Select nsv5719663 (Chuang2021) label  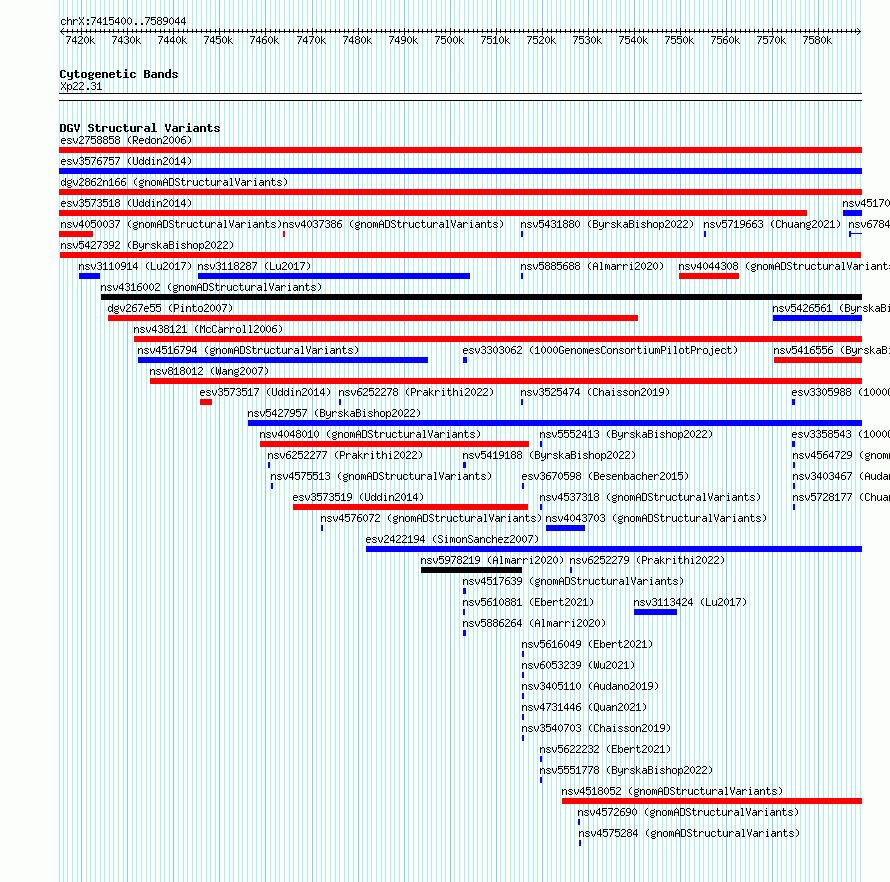click(772, 224)
